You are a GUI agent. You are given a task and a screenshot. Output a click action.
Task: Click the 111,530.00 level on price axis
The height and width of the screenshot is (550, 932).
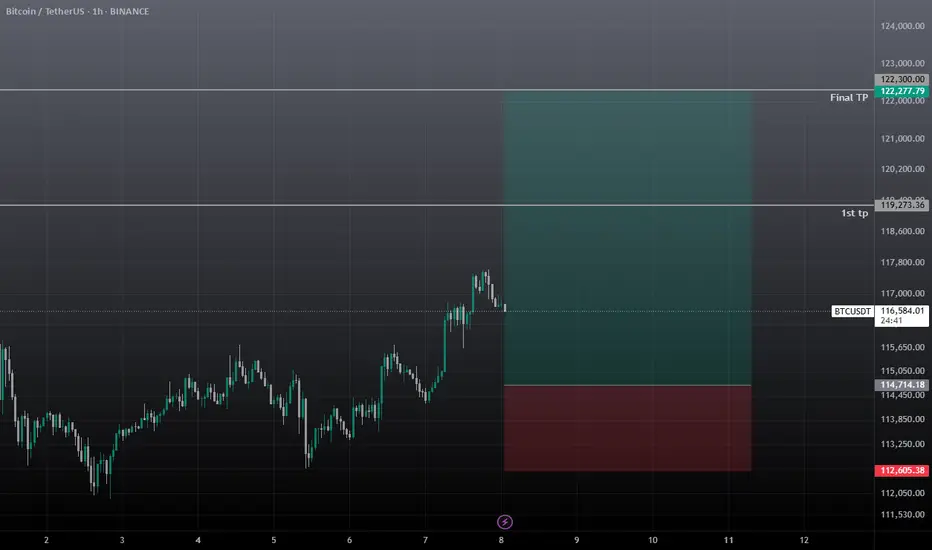tap(902, 514)
